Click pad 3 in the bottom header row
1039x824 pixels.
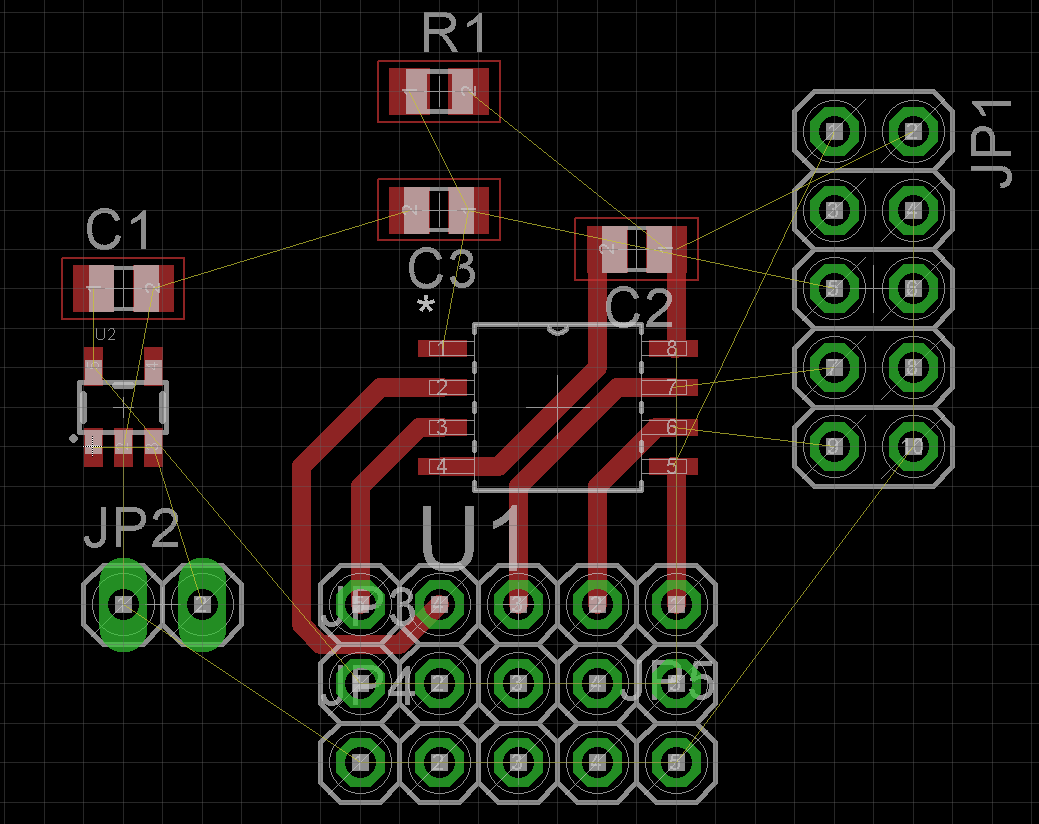click(518, 762)
